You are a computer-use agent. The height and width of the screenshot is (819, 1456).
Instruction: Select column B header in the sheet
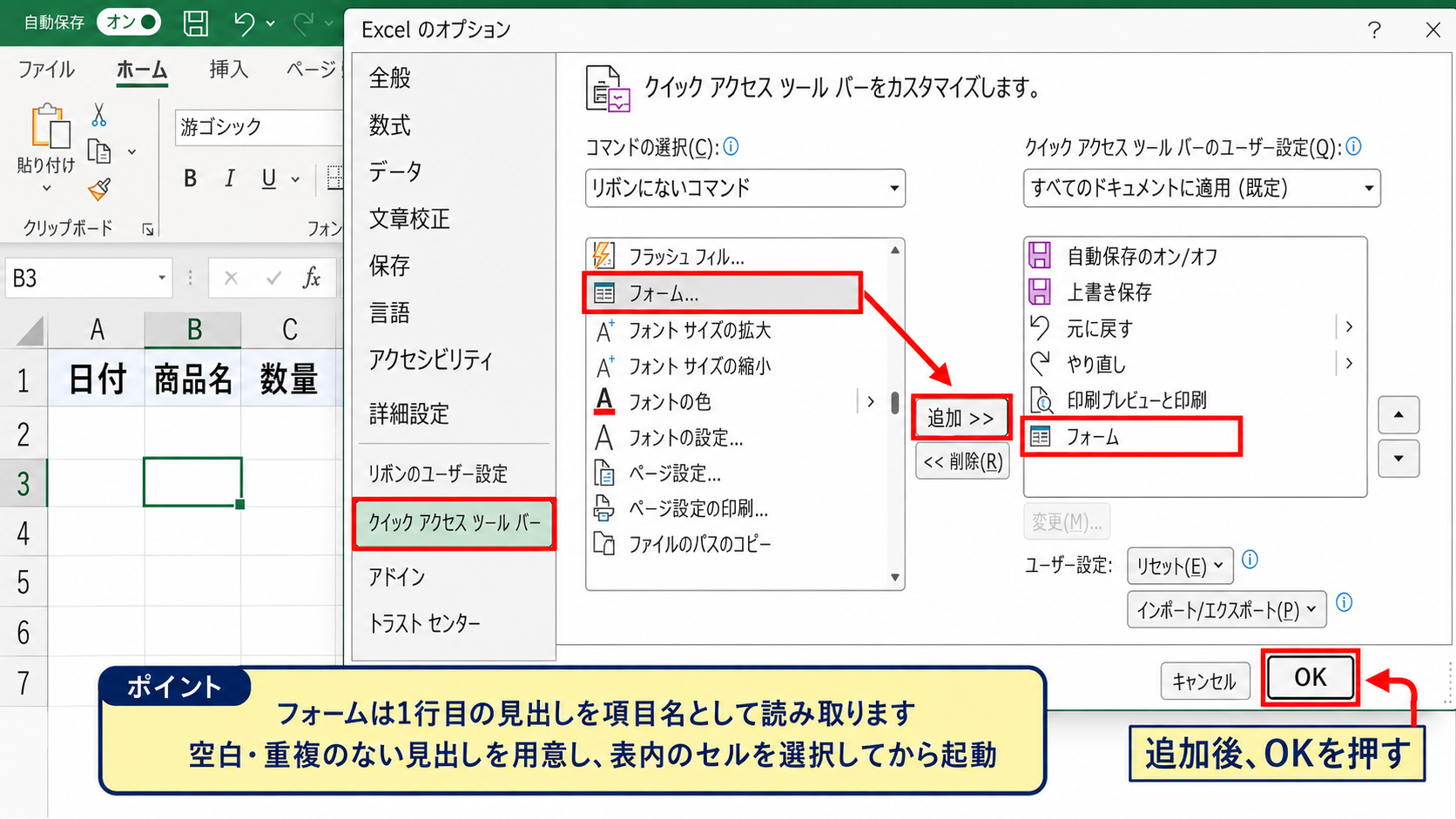[x=192, y=330]
